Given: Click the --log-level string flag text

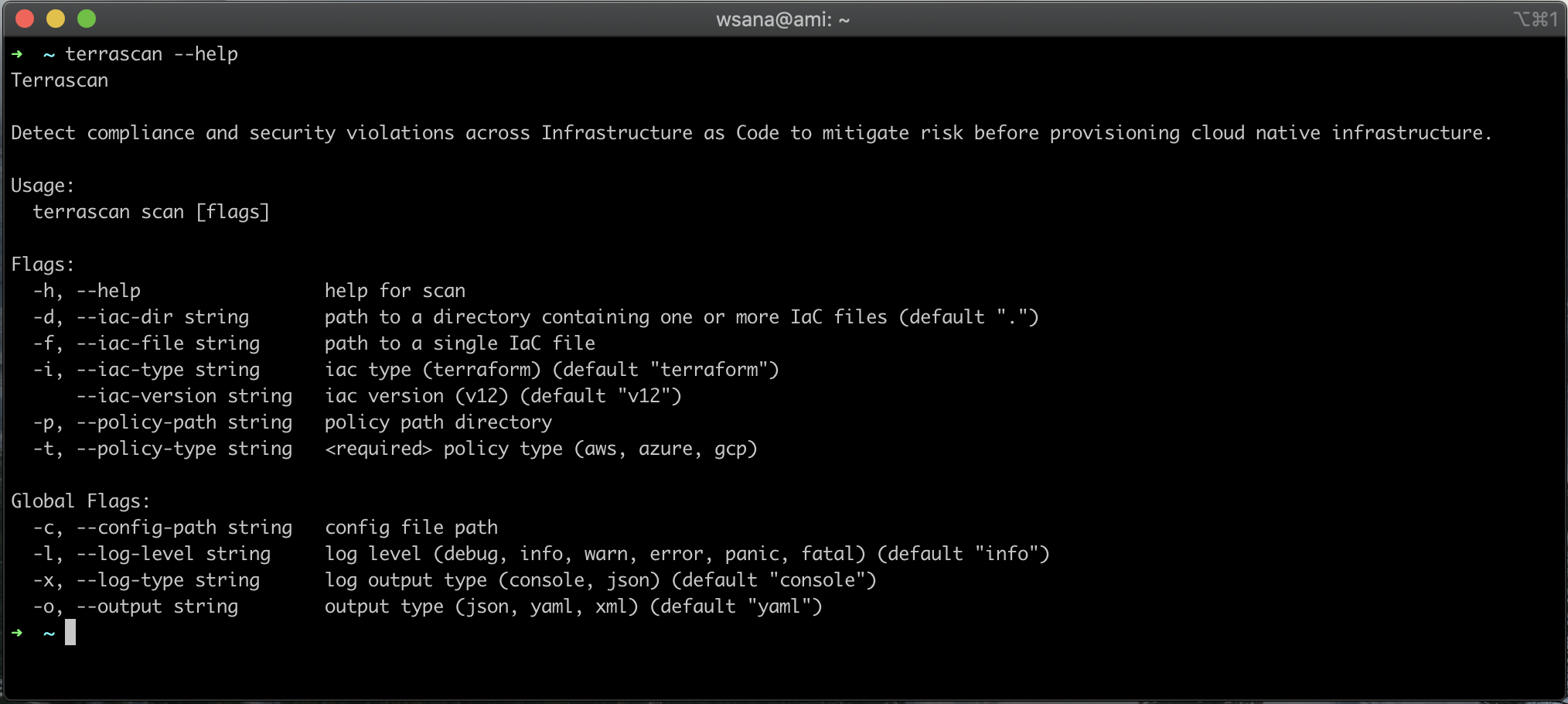Looking at the screenshot, I should (x=173, y=554).
